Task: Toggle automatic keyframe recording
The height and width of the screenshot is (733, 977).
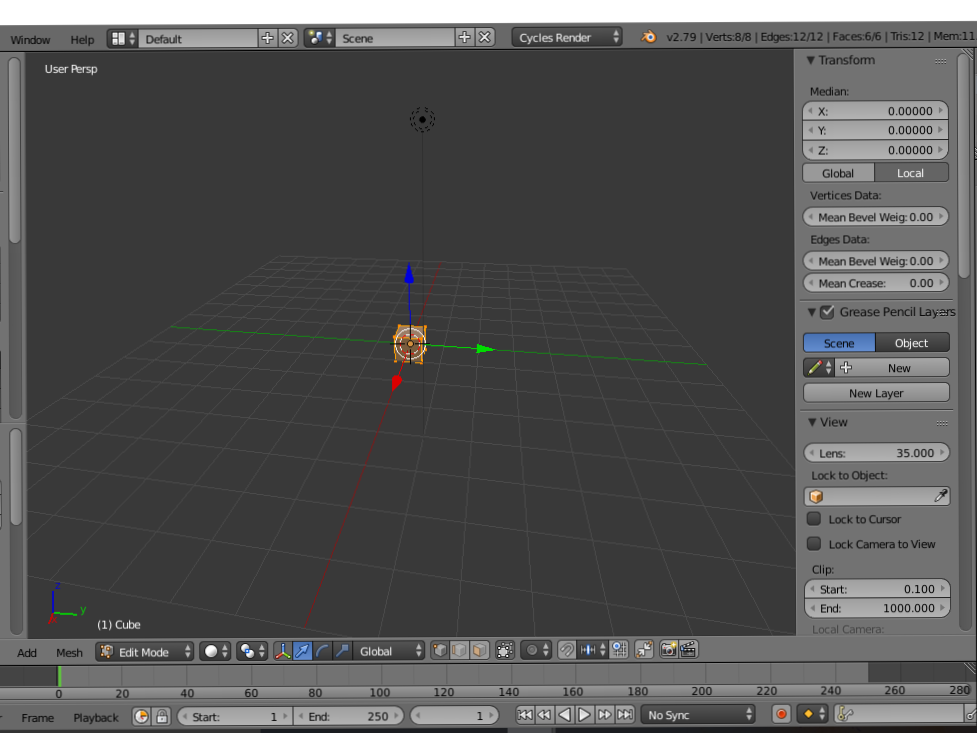Action: [x=780, y=713]
